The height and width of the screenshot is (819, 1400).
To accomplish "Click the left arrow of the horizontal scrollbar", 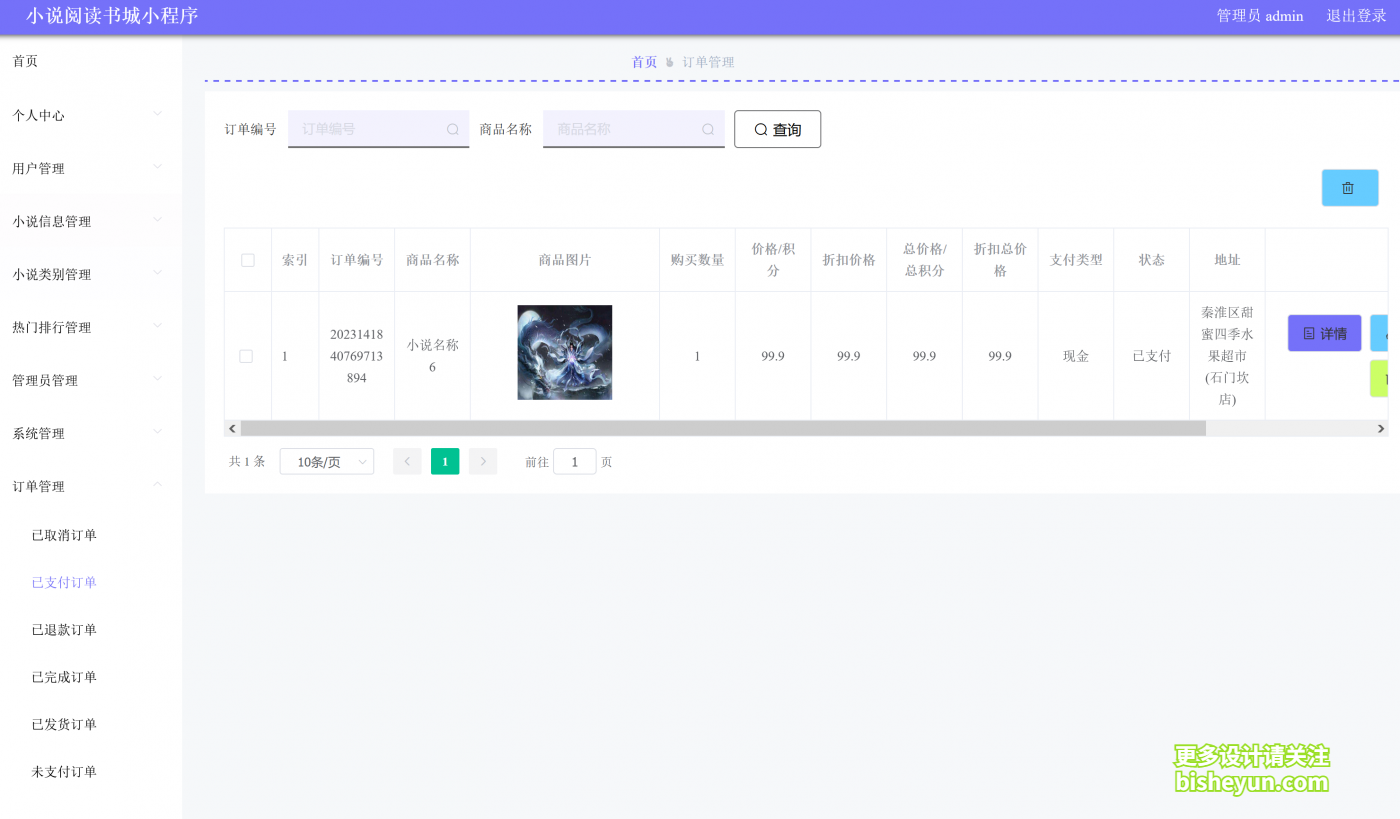I will 232,428.
